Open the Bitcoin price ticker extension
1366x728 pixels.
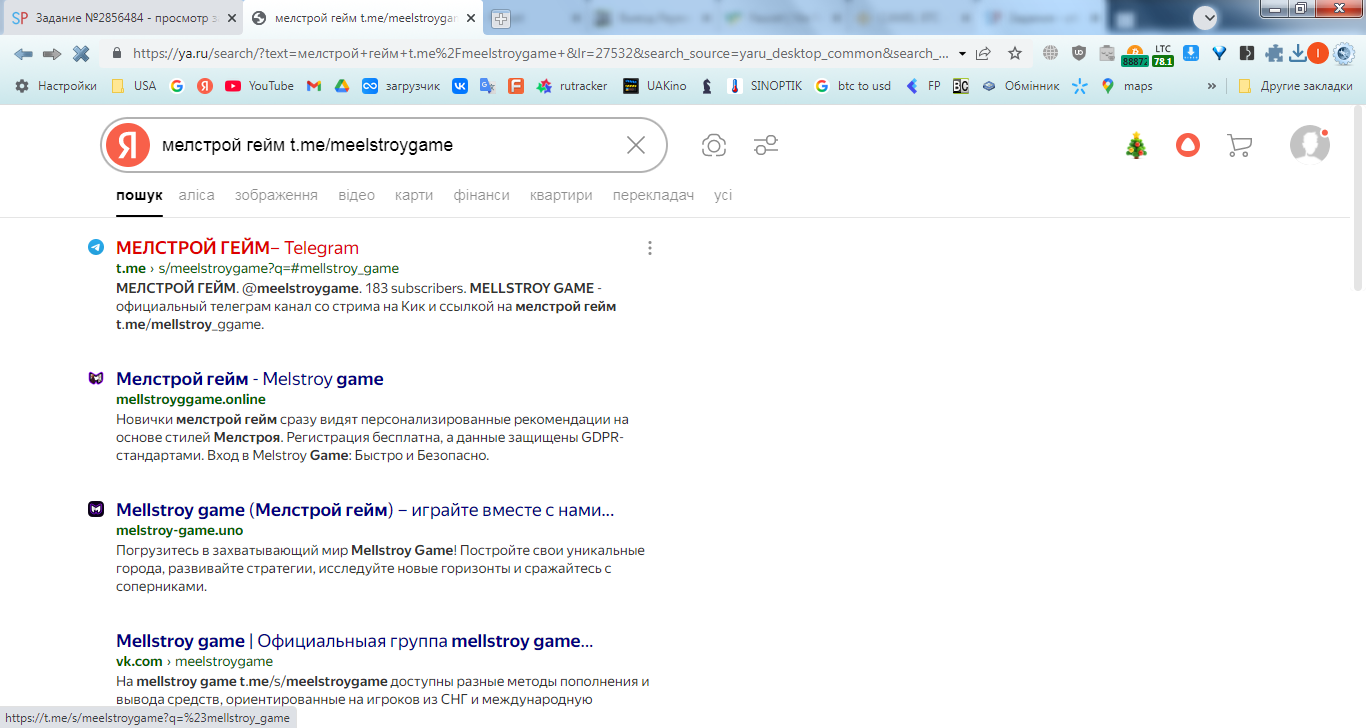(1135, 54)
